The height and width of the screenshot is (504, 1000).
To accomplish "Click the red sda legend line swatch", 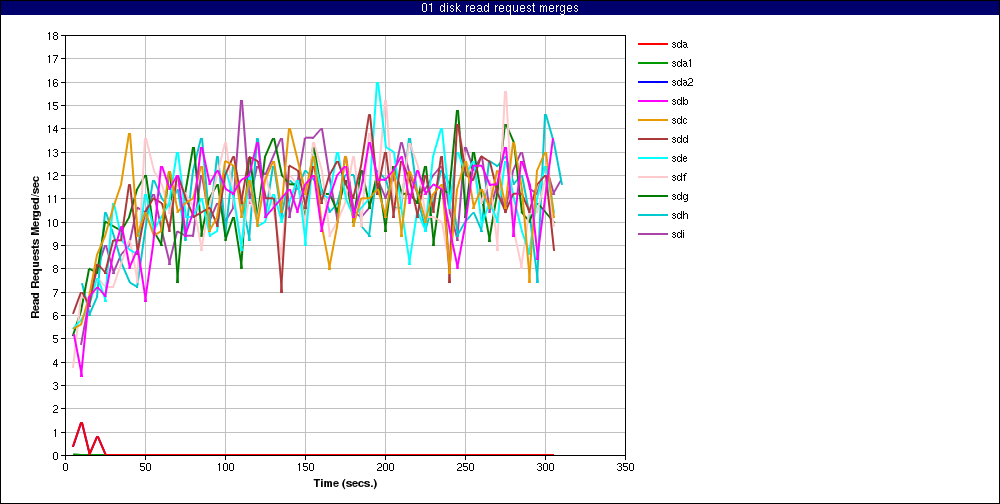I will [x=652, y=45].
